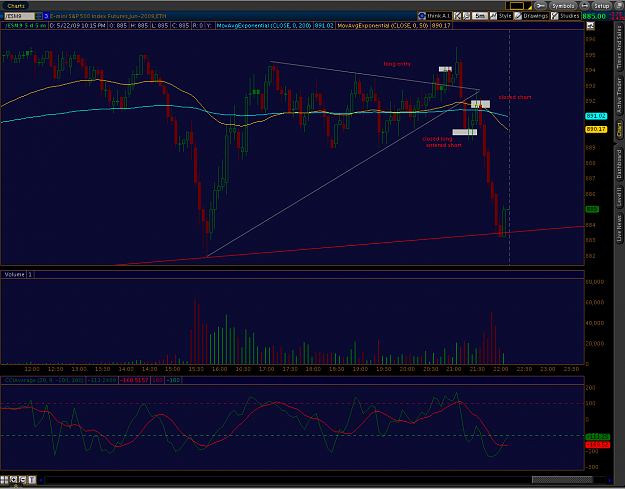Click the Studies tools icon
This screenshot has height=489, width=625.
554,16
